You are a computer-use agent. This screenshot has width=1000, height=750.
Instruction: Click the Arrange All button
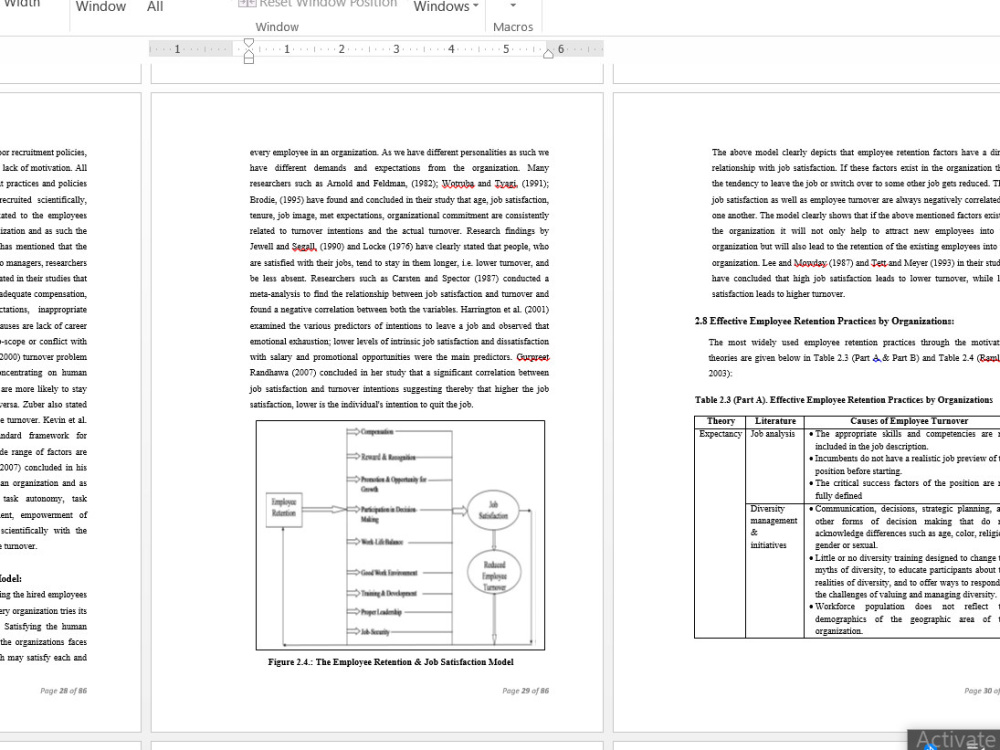tap(155, 6)
